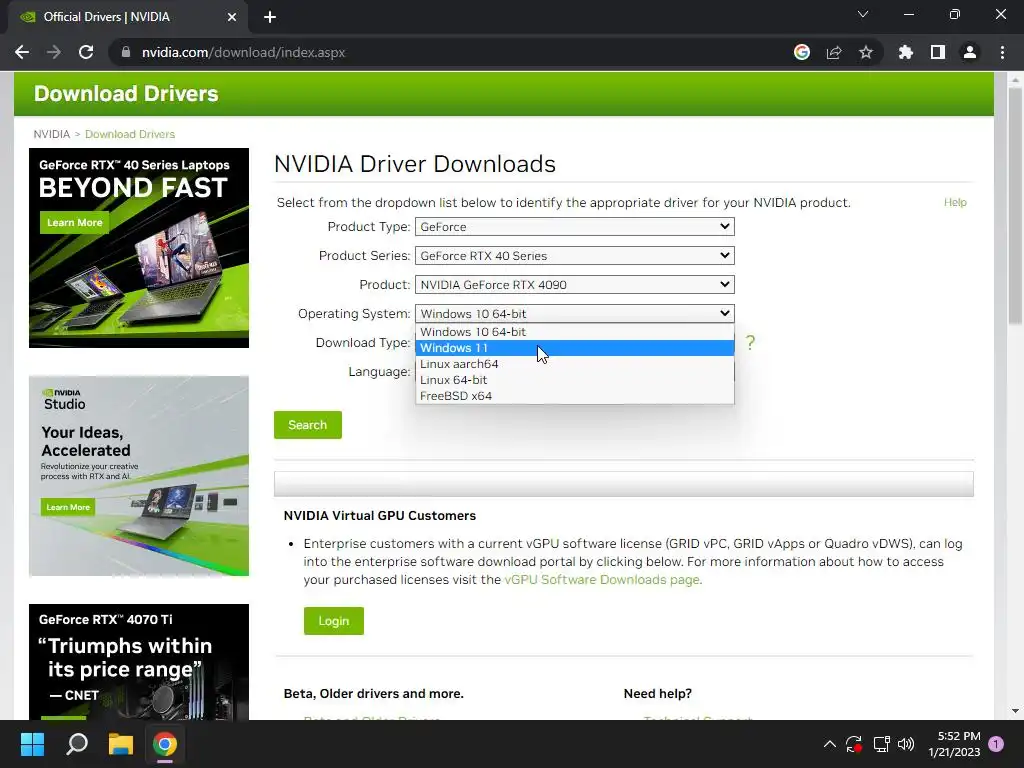Open the Product Type dropdown
The width and height of the screenshot is (1024, 768).
pos(575,227)
